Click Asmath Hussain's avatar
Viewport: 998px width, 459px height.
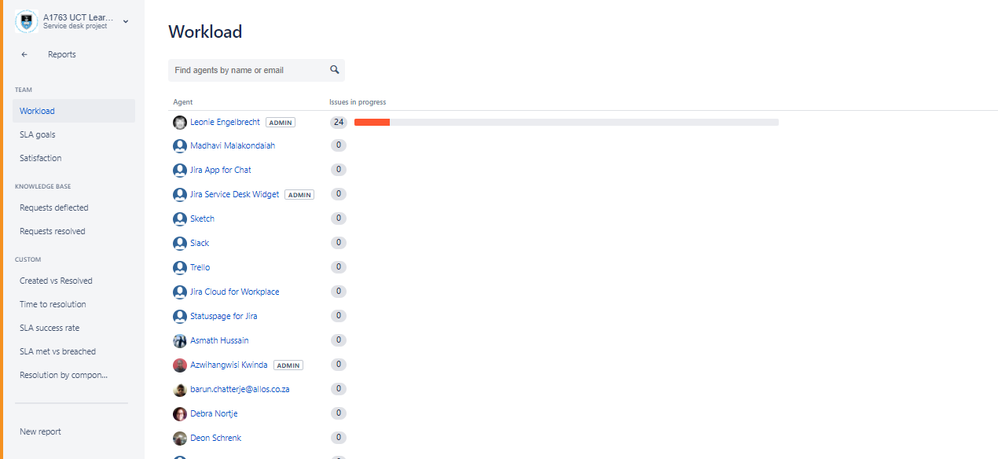click(179, 341)
